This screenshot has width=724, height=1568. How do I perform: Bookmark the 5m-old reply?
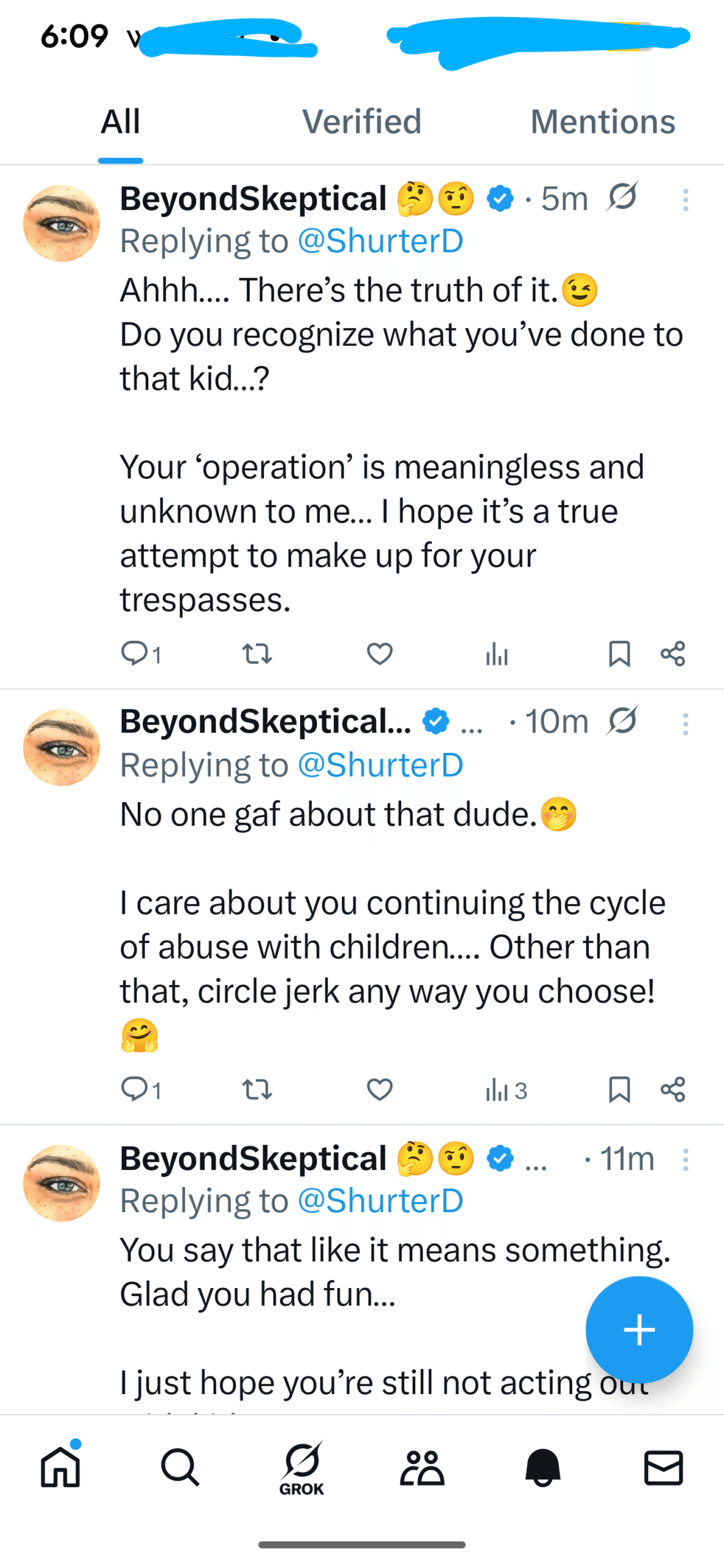click(x=619, y=654)
